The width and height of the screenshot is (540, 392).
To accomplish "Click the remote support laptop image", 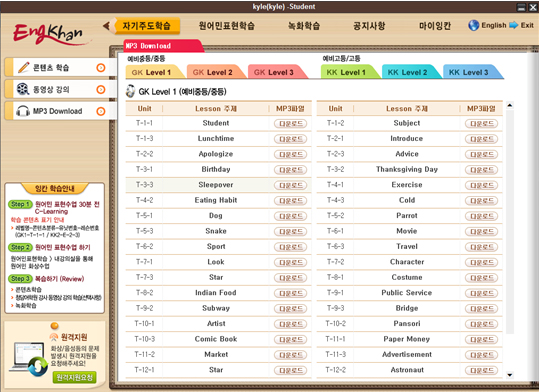I will click(28, 360).
